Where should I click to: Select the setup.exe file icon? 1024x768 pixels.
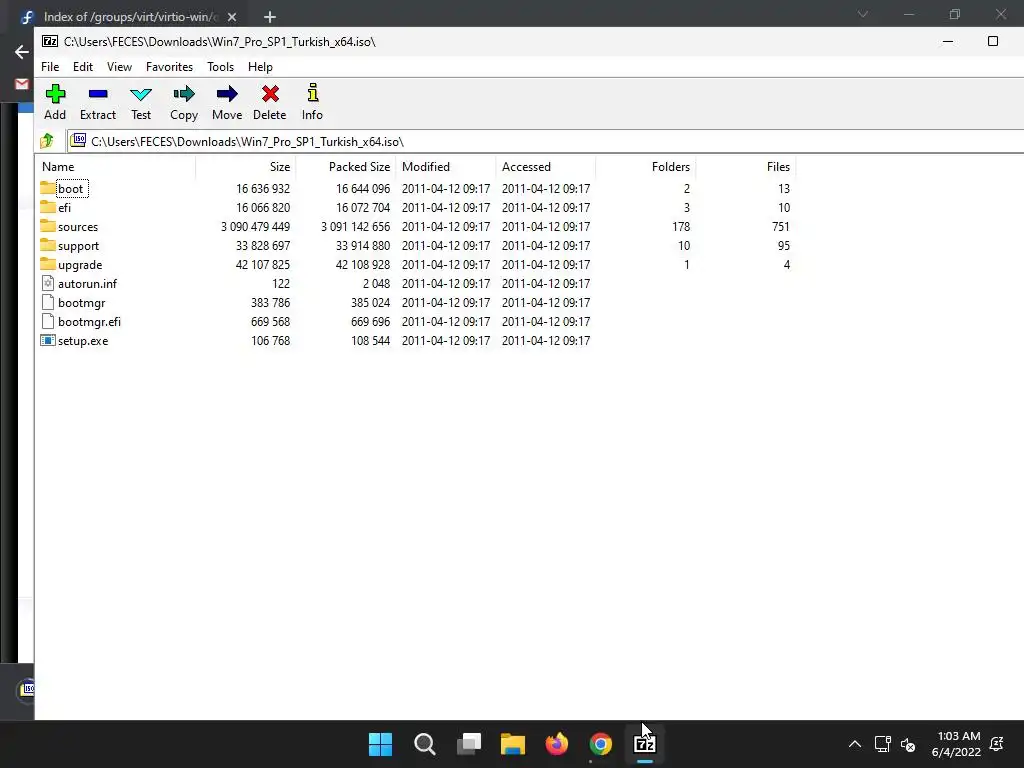tap(48, 340)
